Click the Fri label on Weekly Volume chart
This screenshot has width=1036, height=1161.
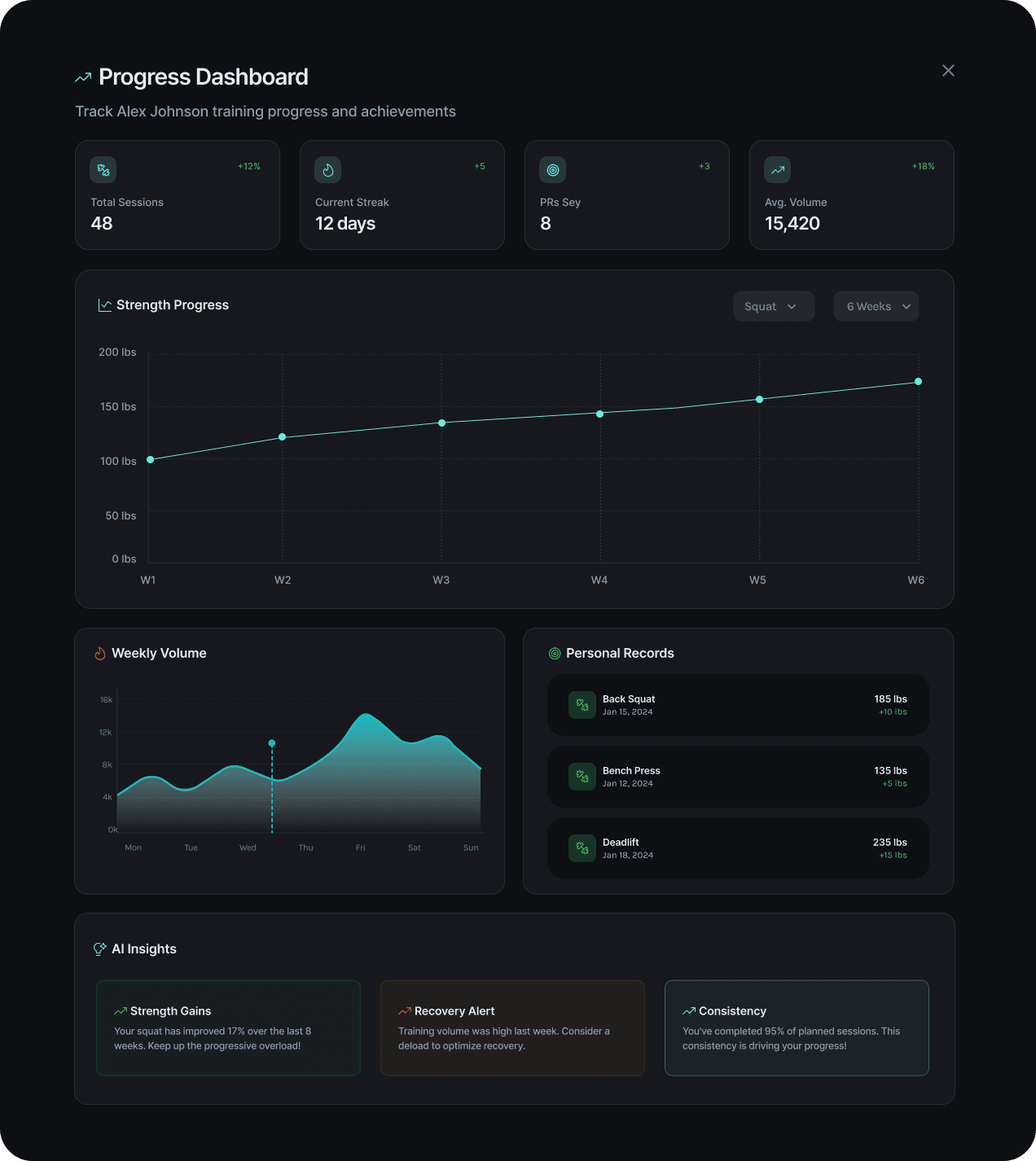click(x=361, y=848)
